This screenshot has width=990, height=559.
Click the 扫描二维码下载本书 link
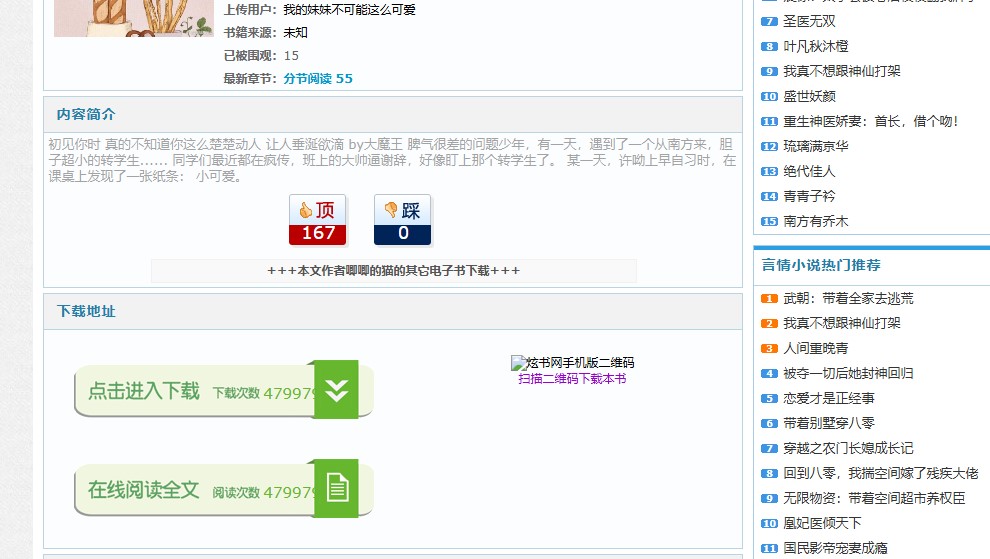tap(573, 378)
